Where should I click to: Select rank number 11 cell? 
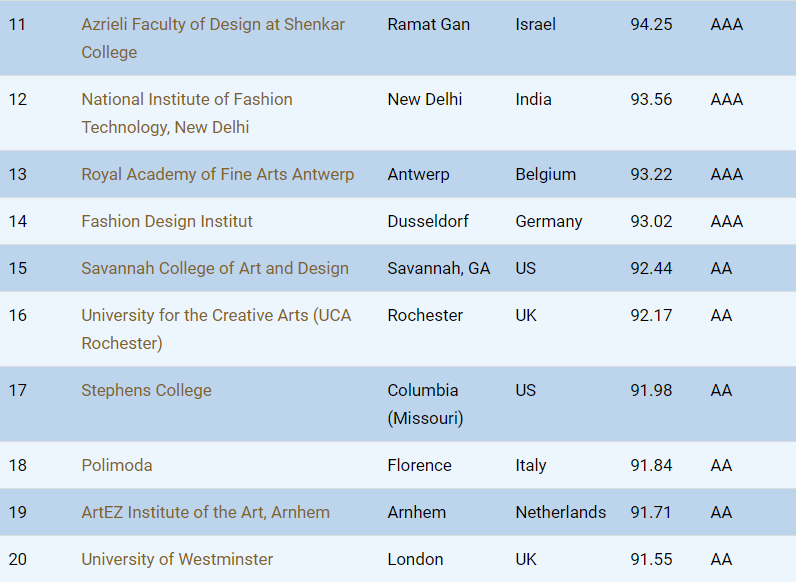coord(17,24)
